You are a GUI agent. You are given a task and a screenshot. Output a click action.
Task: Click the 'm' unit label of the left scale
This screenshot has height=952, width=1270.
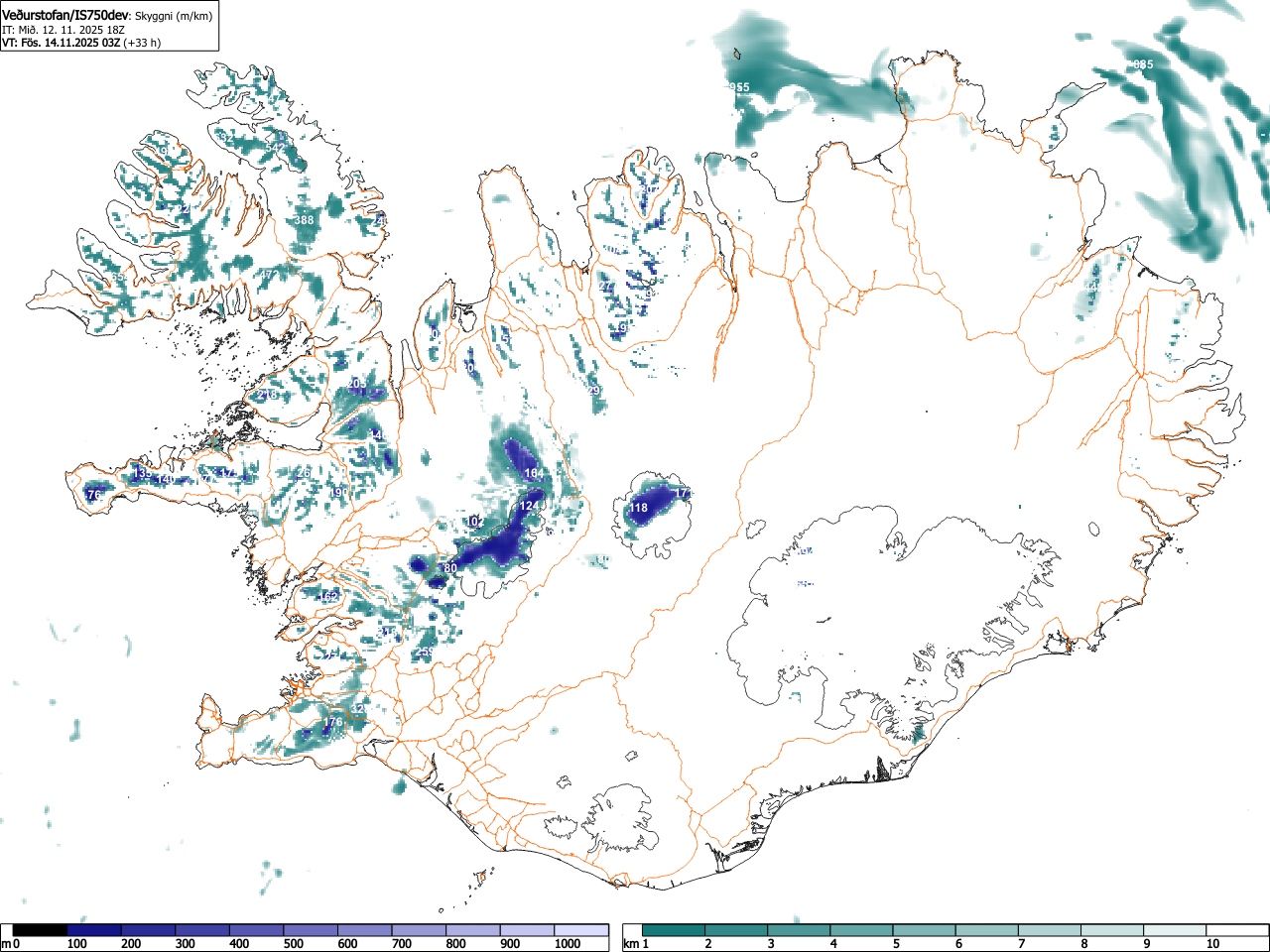(6, 944)
